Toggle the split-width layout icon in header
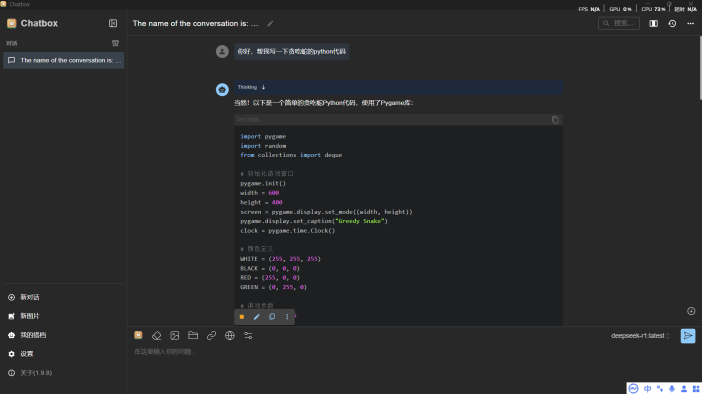 [x=654, y=23]
